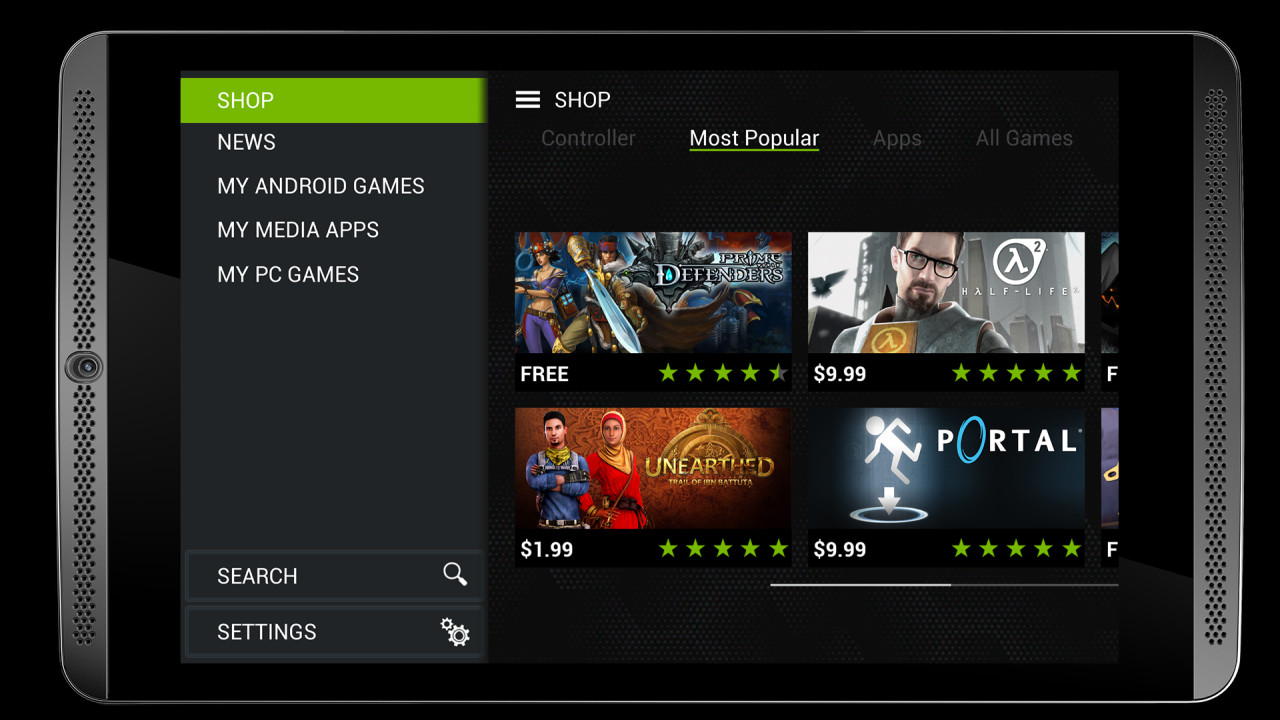Switch to the All Games tab

1024,138
